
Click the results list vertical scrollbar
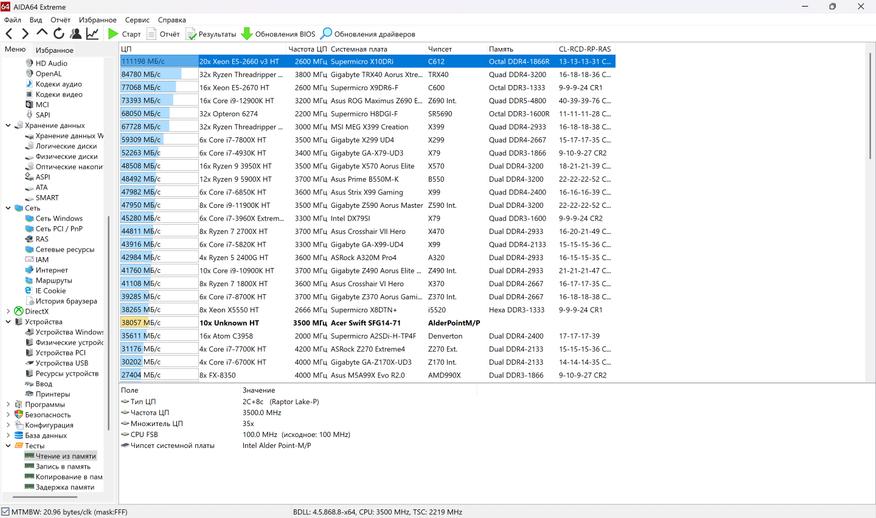tap(870, 106)
